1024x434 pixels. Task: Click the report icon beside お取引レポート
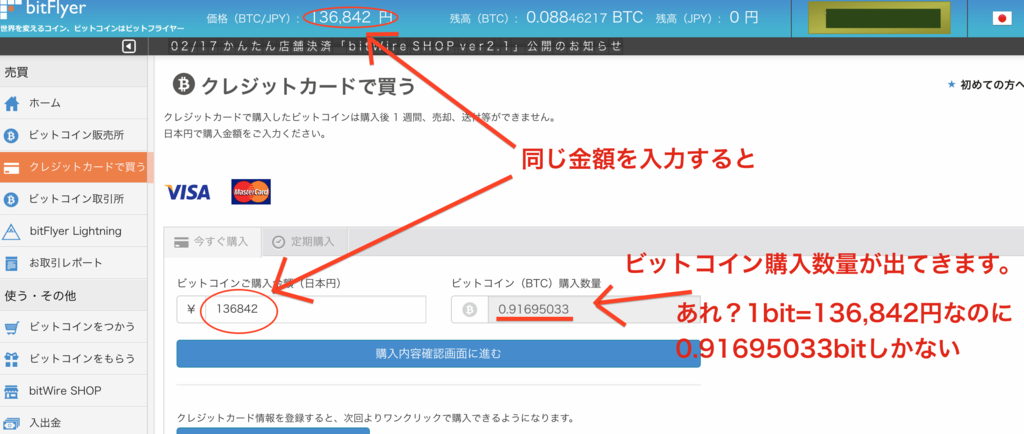[x=11, y=263]
